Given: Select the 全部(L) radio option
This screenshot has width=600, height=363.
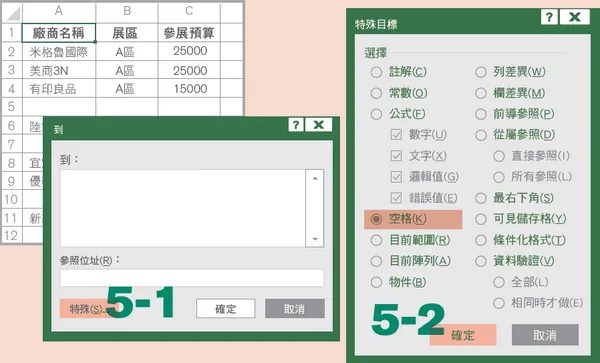Looking at the screenshot, I should (499, 282).
